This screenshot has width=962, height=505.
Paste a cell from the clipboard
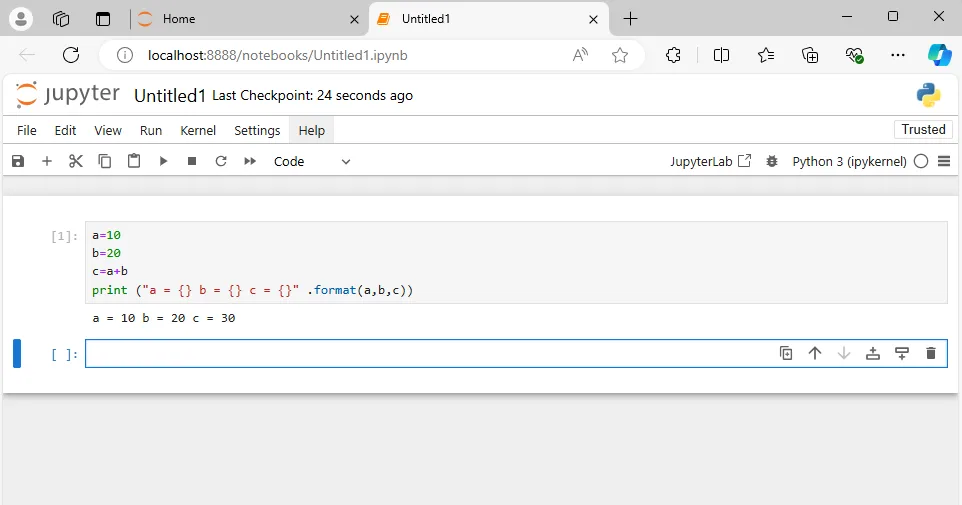(134, 161)
